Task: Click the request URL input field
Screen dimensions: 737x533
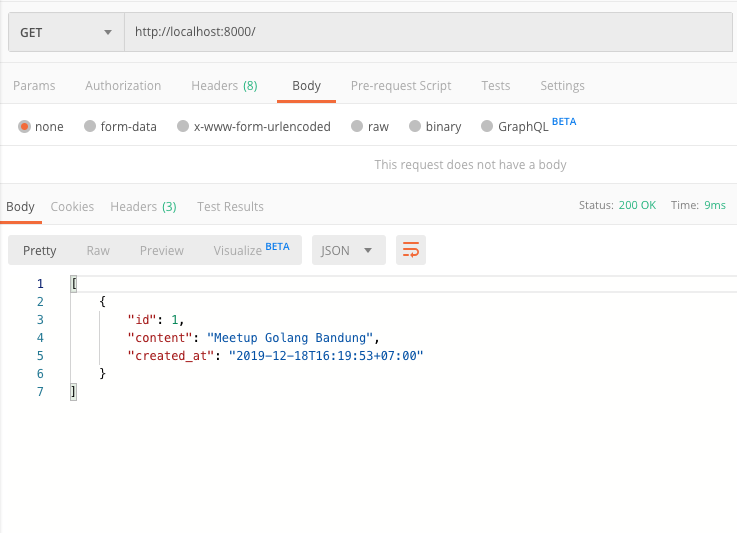Action: tap(428, 32)
